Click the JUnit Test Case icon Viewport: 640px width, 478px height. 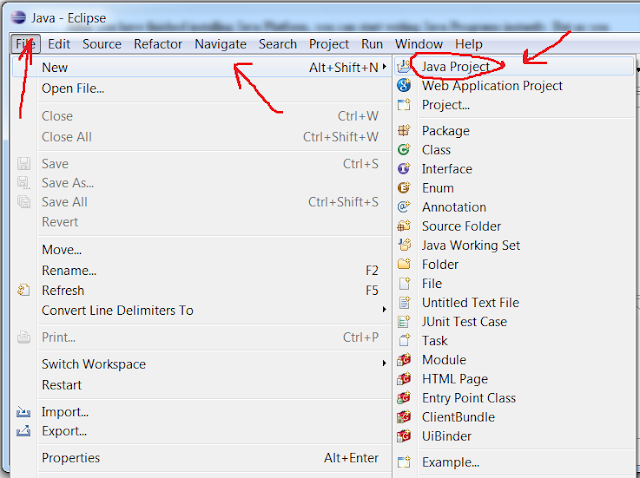tap(404, 321)
